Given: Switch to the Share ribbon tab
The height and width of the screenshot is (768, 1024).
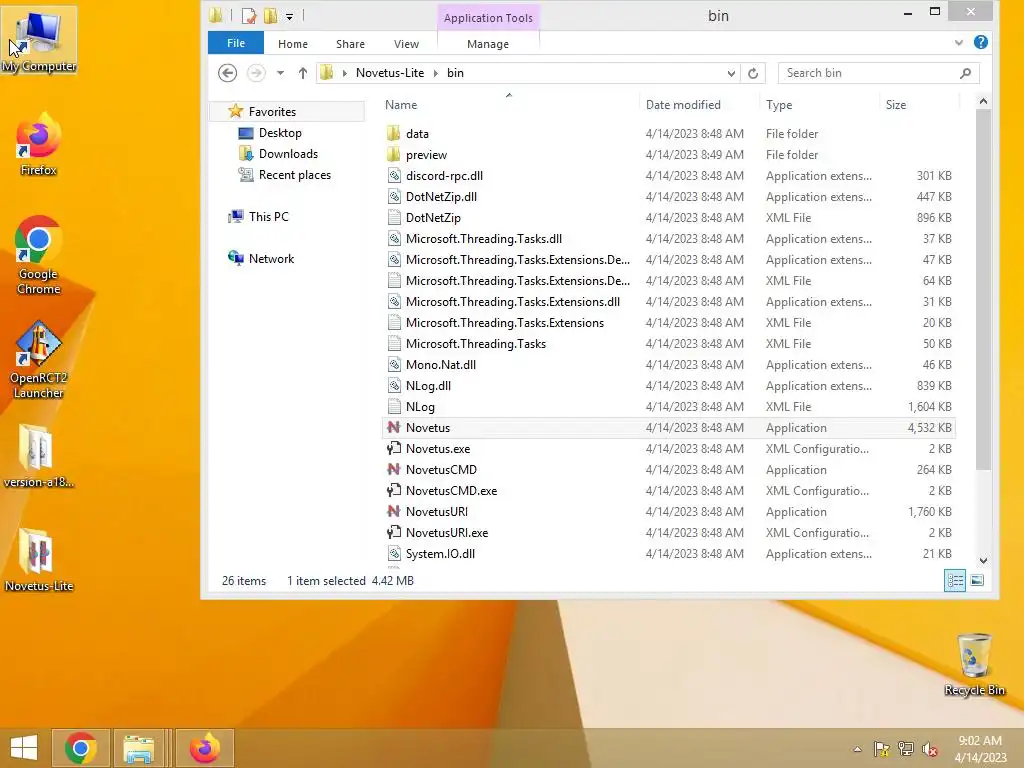Looking at the screenshot, I should (350, 44).
